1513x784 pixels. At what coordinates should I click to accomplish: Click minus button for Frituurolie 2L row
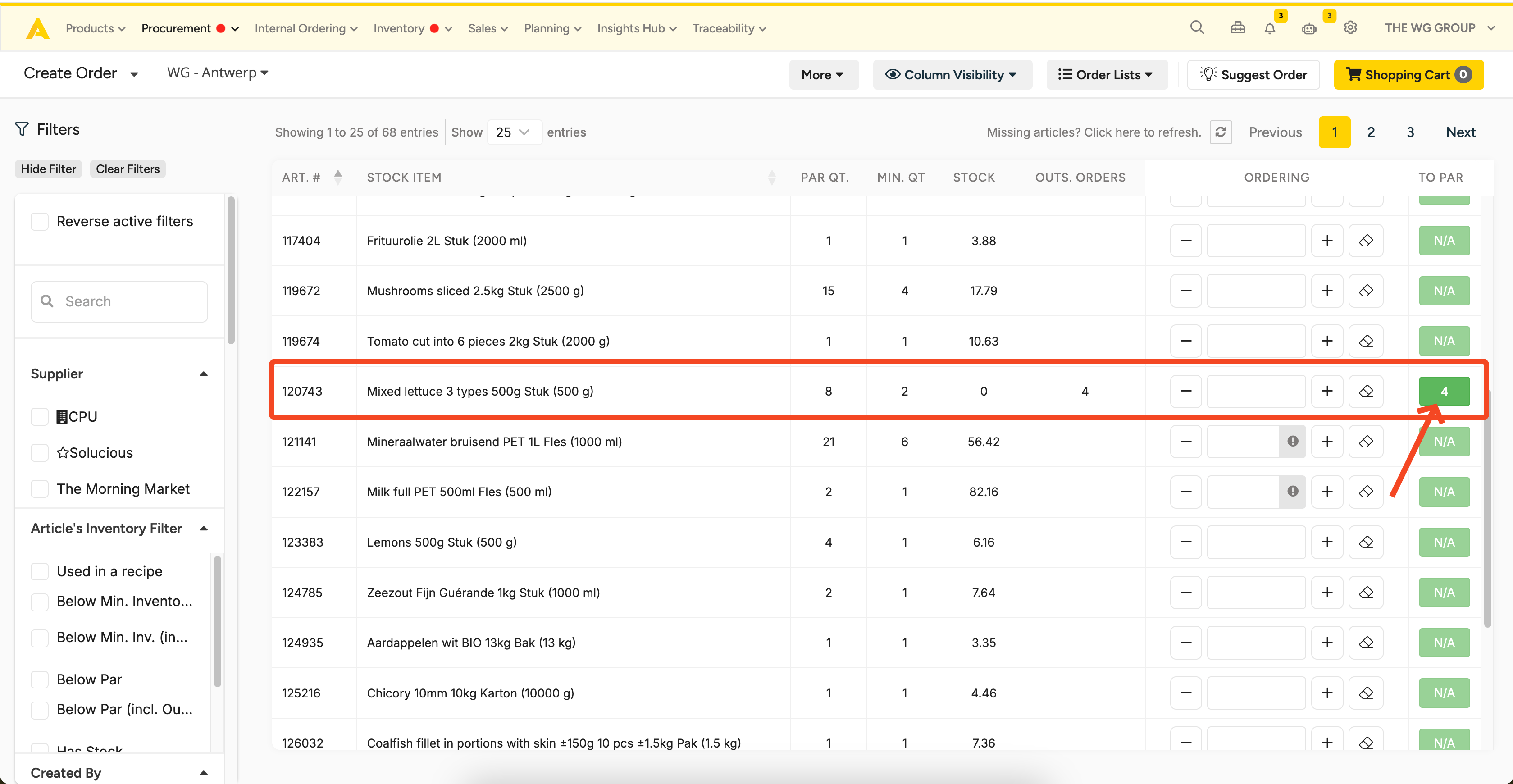pyautogui.click(x=1186, y=241)
